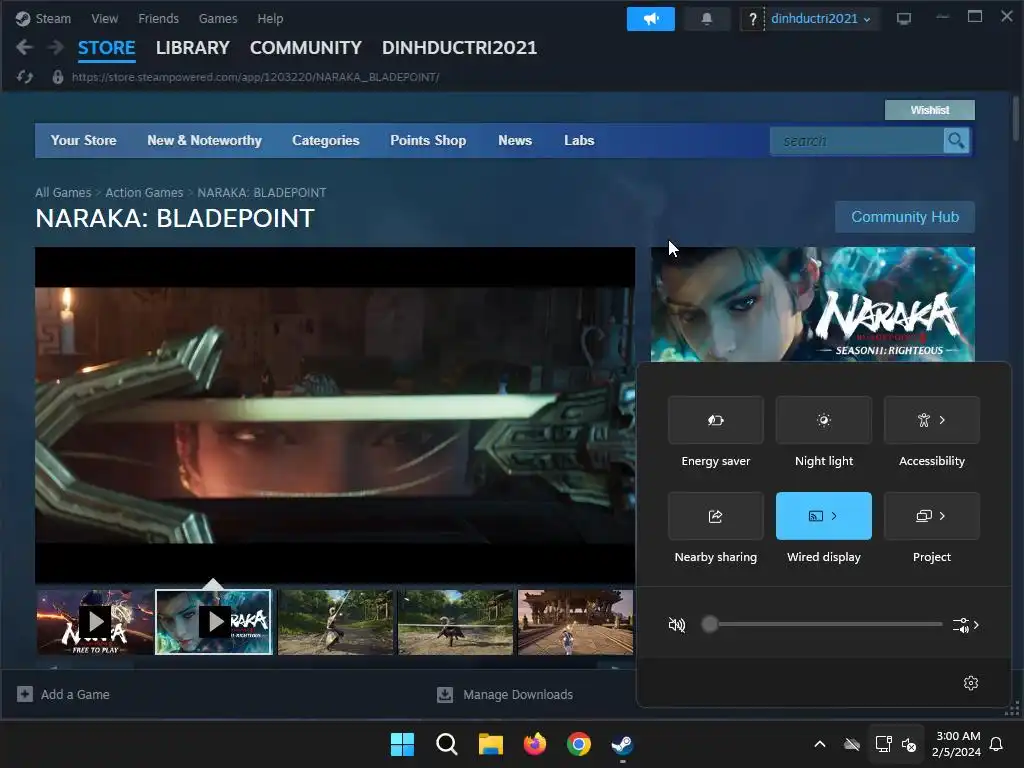Open Categories store menu
This screenshot has height=768, width=1024.
tap(326, 140)
